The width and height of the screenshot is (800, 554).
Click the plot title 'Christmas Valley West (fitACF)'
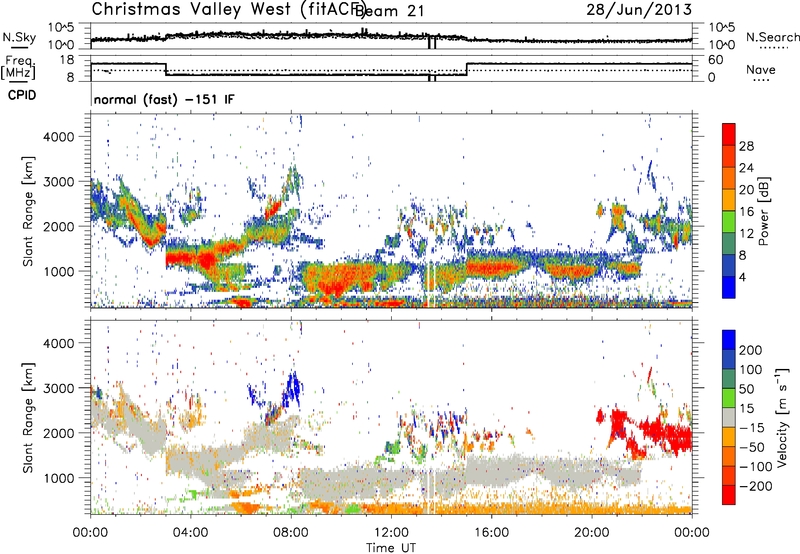[229, 9]
